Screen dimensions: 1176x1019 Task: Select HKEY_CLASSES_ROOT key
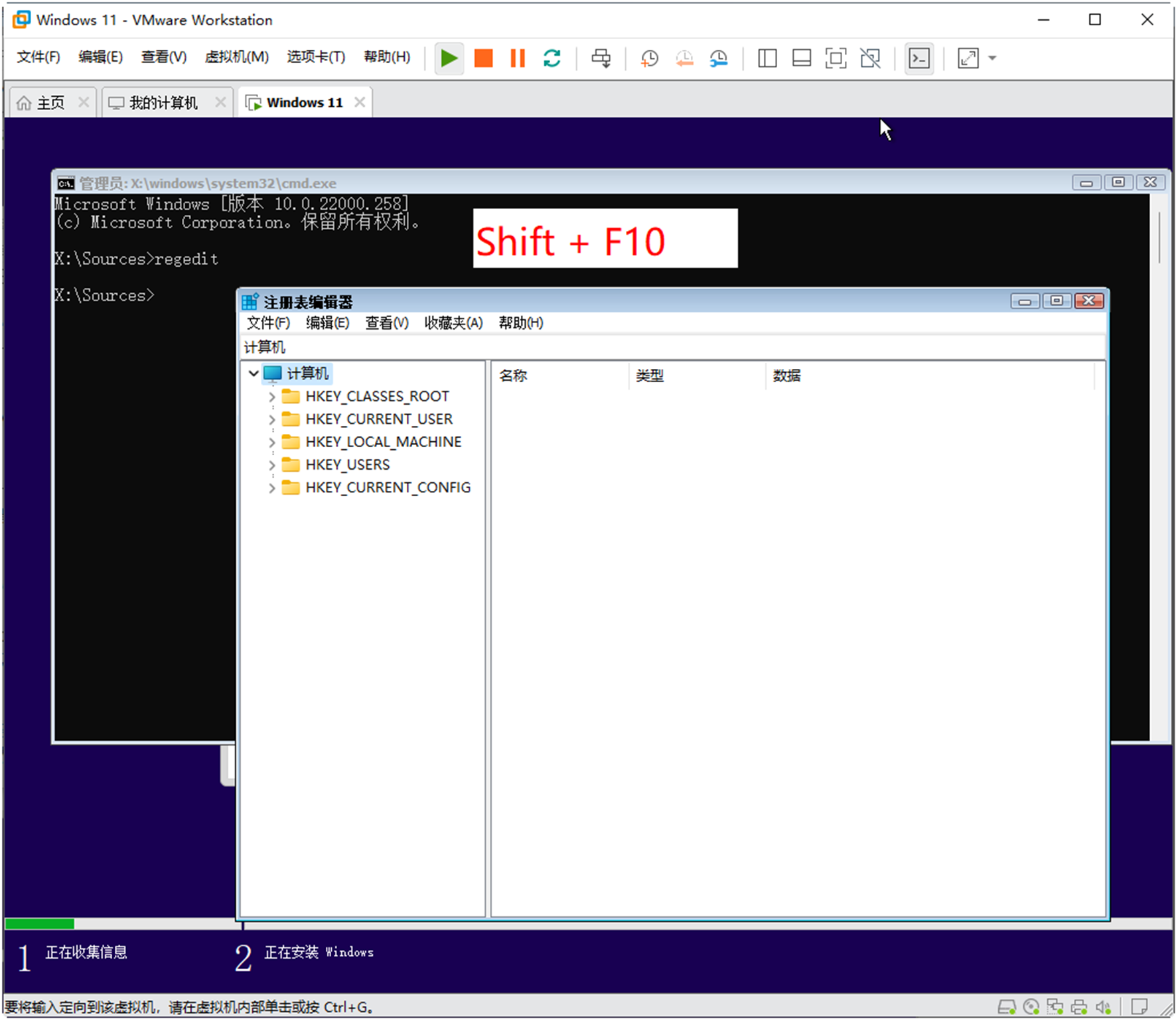click(377, 397)
